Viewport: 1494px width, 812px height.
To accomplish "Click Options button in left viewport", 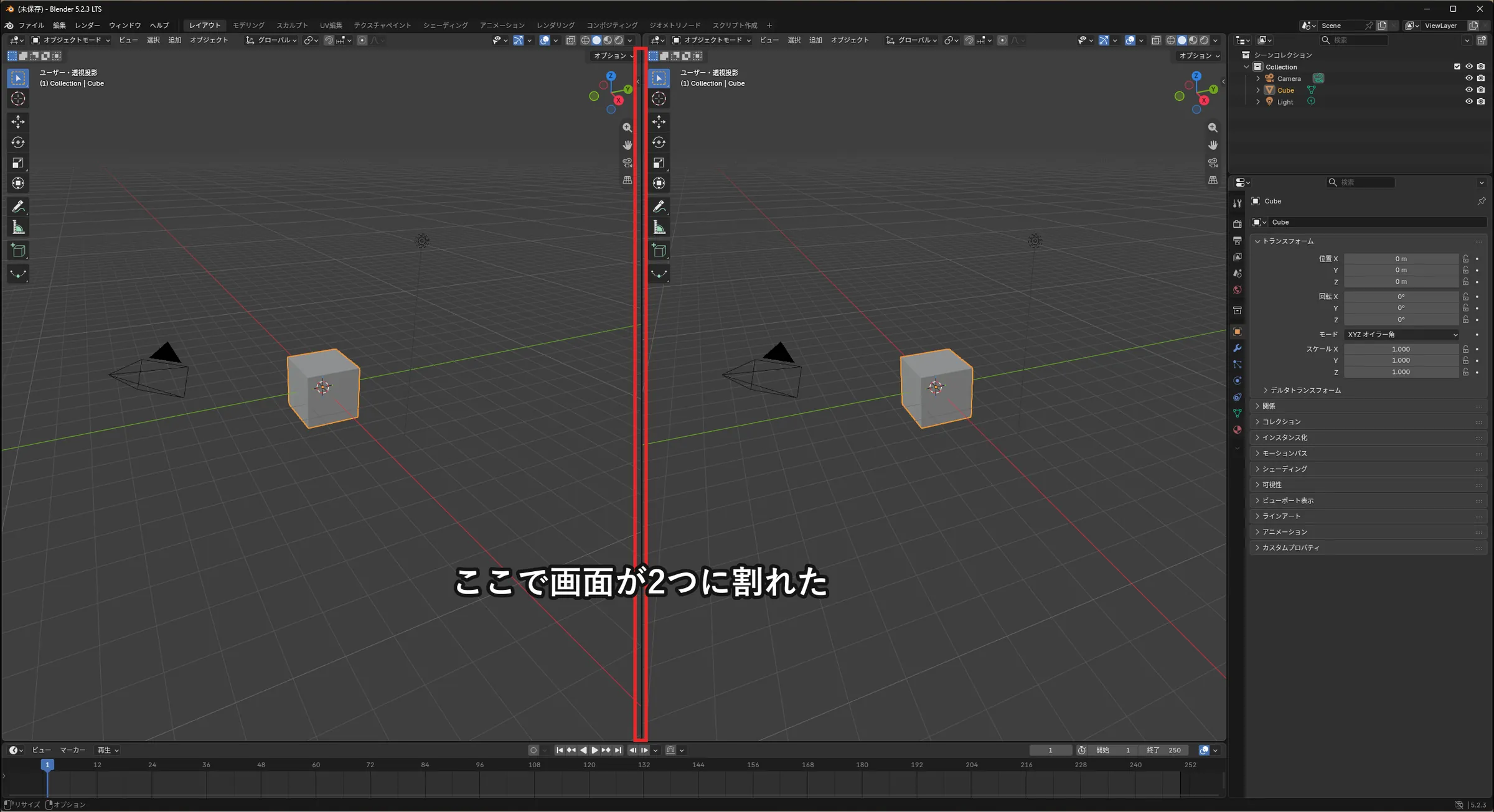I will [x=613, y=55].
